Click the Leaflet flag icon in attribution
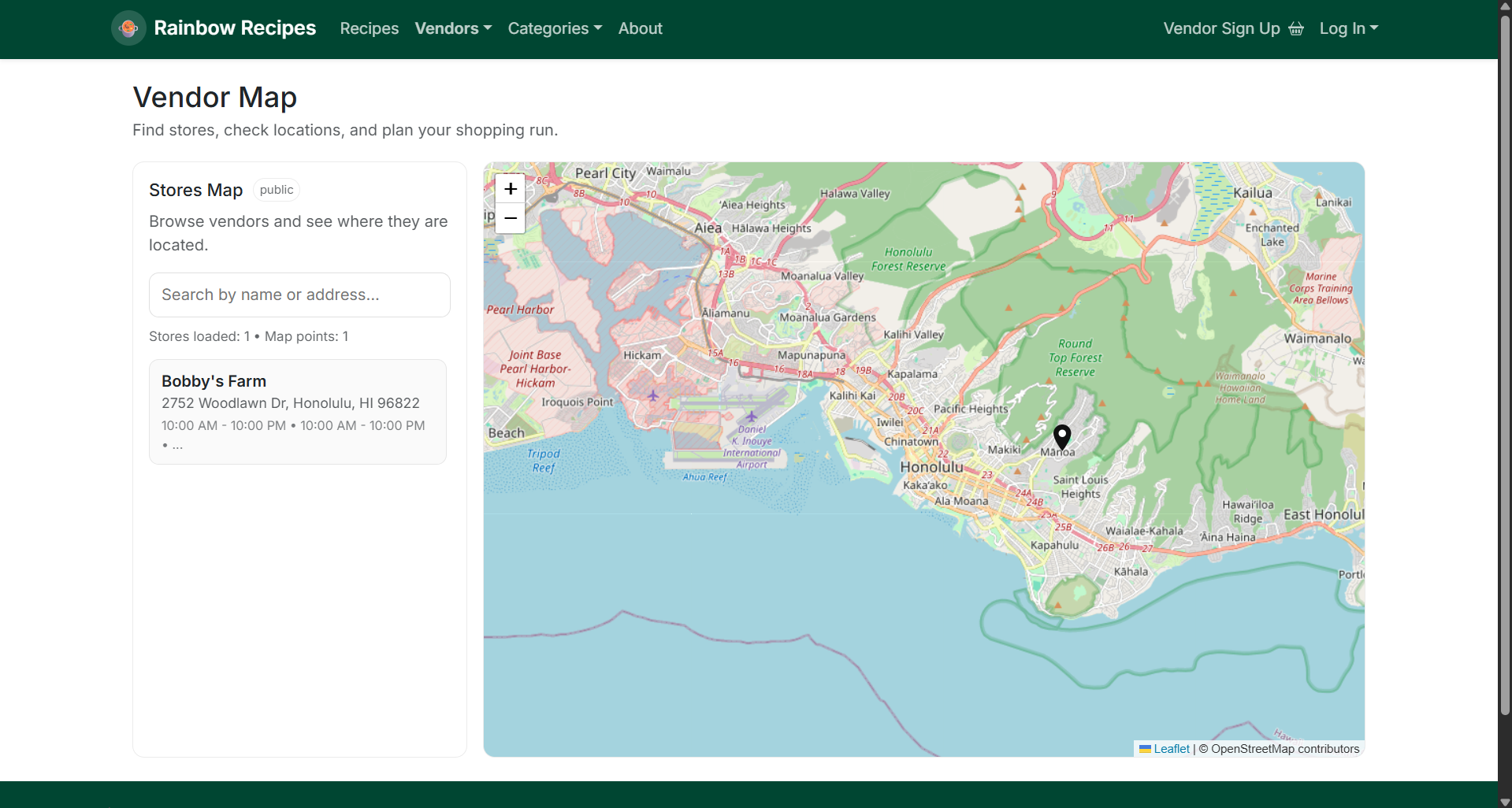Screen dimensions: 1512x808 click(x=1145, y=749)
